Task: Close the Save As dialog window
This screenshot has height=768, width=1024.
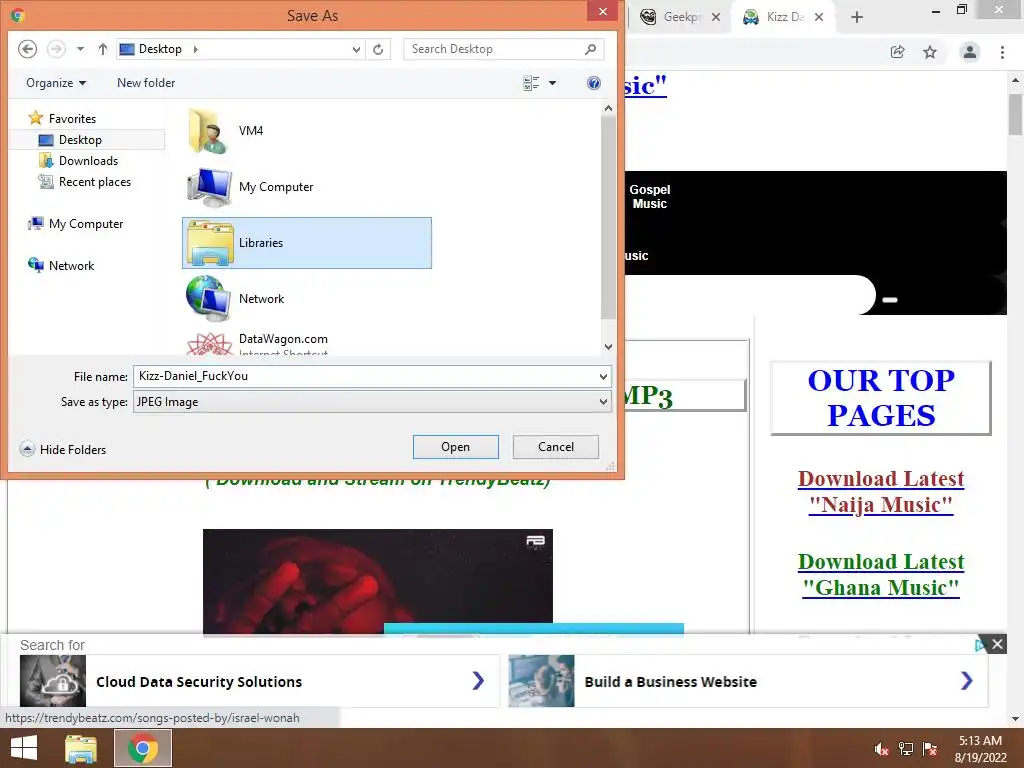Action: pos(603,11)
